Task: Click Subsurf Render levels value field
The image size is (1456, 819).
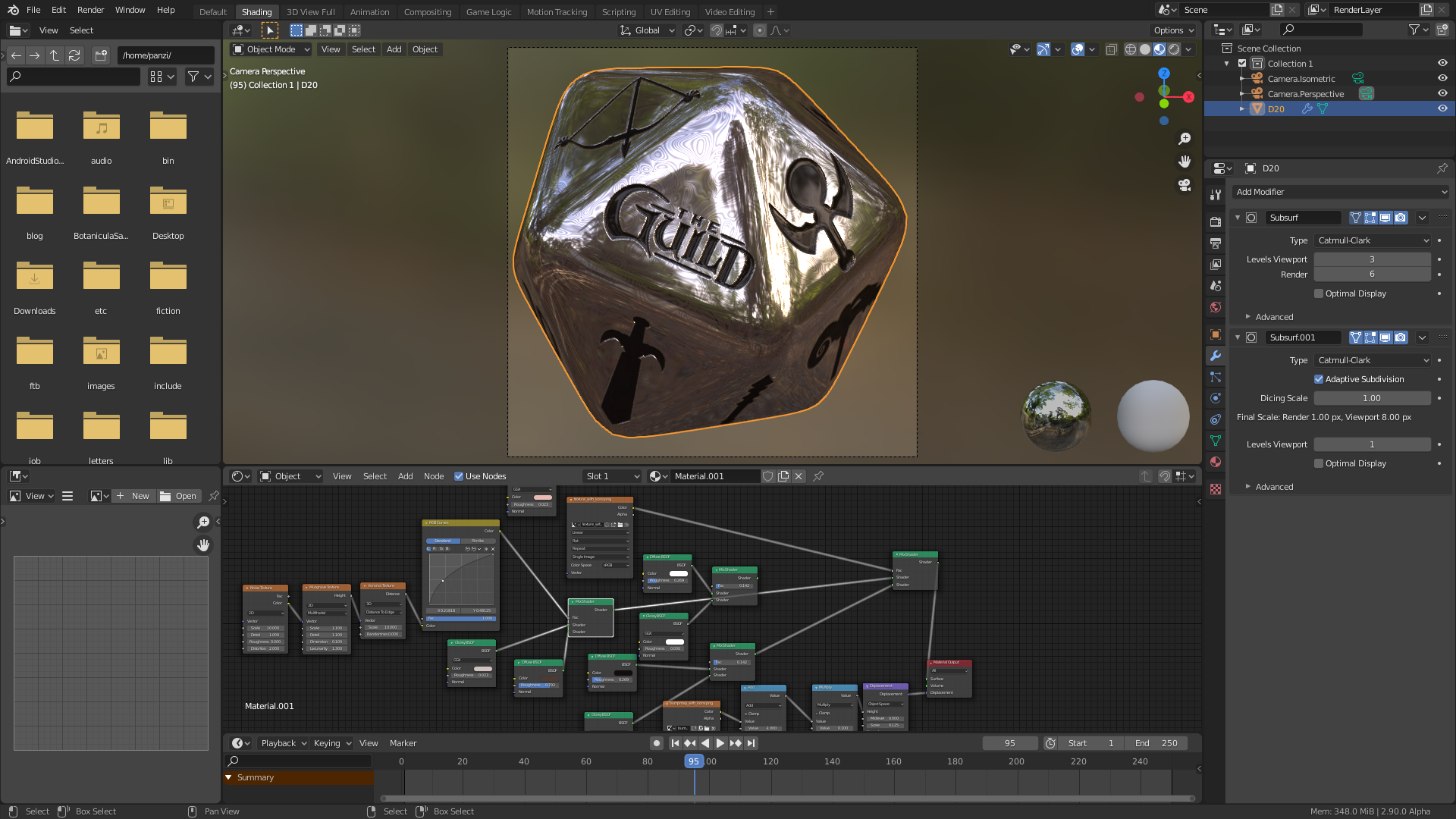Action: coord(1372,275)
